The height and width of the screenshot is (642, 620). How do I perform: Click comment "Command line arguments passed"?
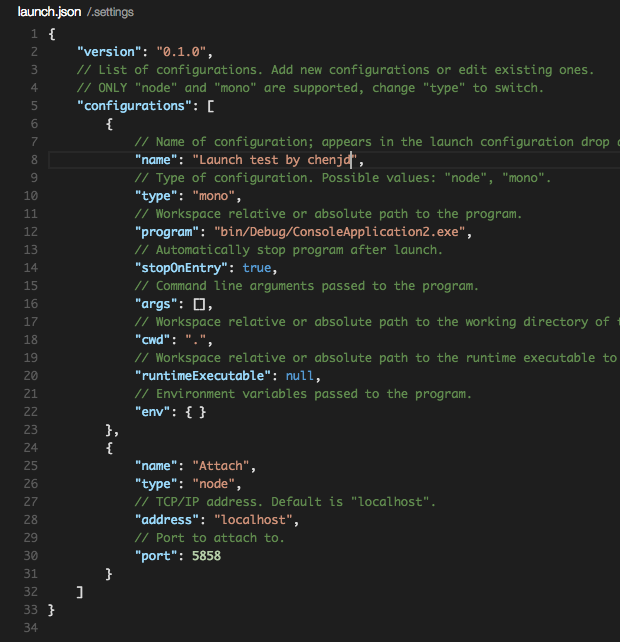[306, 286]
